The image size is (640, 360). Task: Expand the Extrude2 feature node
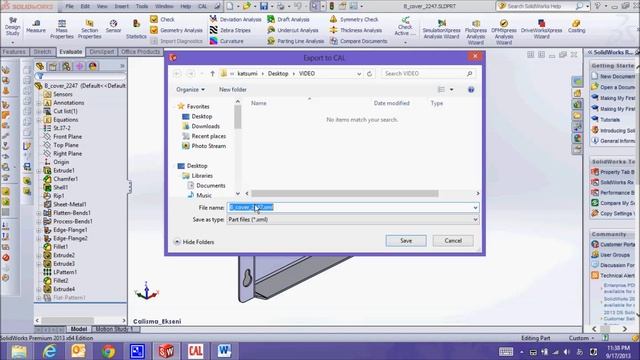click(x=39, y=256)
